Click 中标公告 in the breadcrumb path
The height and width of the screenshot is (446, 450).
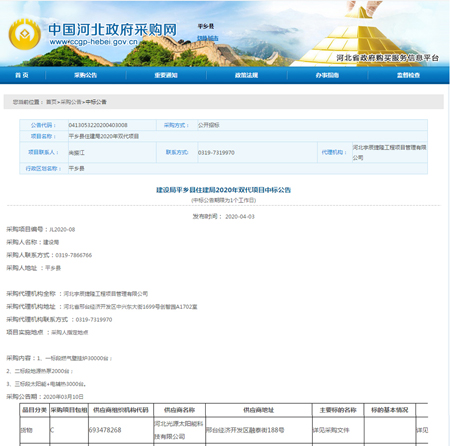[96, 102]
